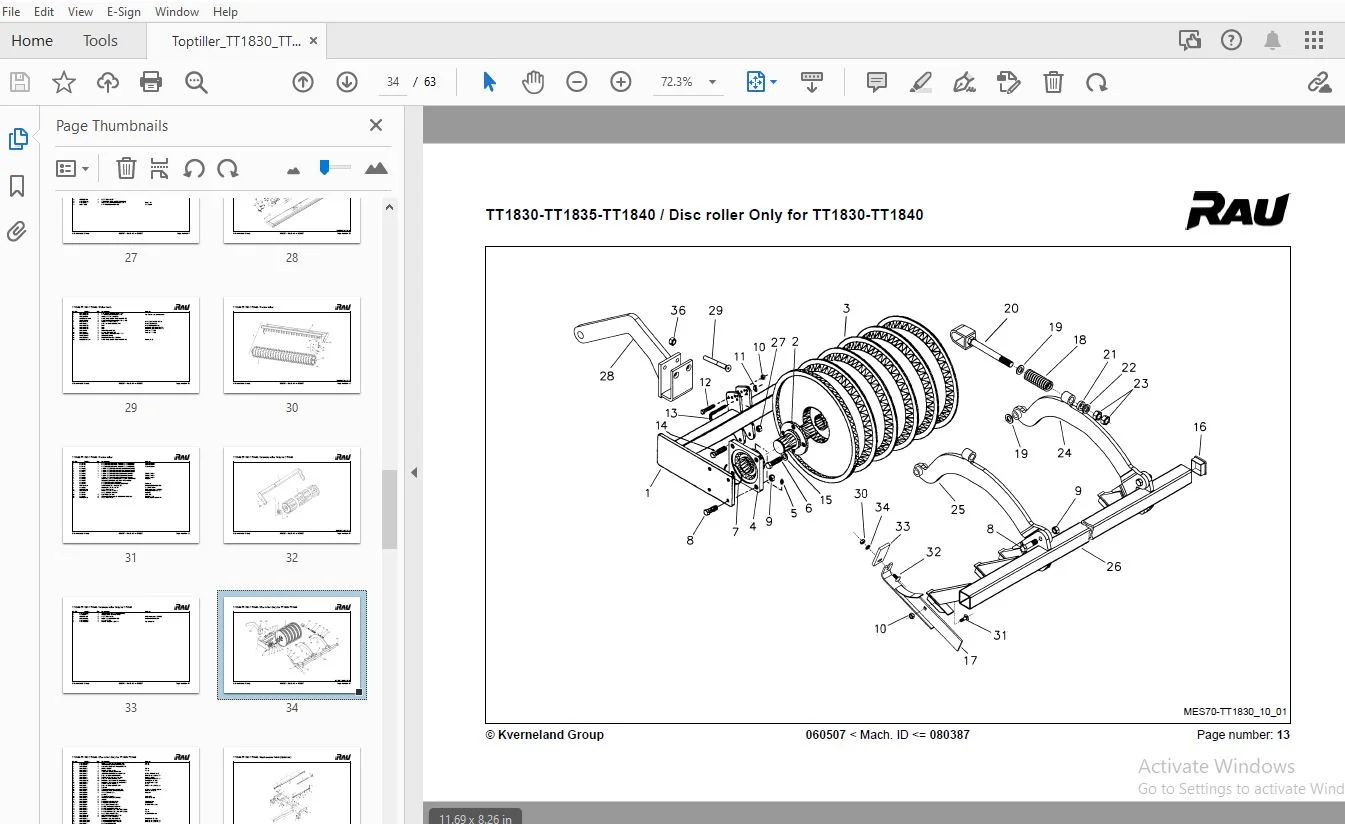Click the thumbnails scrollbar up arrow
The width and height of the screenshot is (1345, 824).
click(x=390, y=207)
